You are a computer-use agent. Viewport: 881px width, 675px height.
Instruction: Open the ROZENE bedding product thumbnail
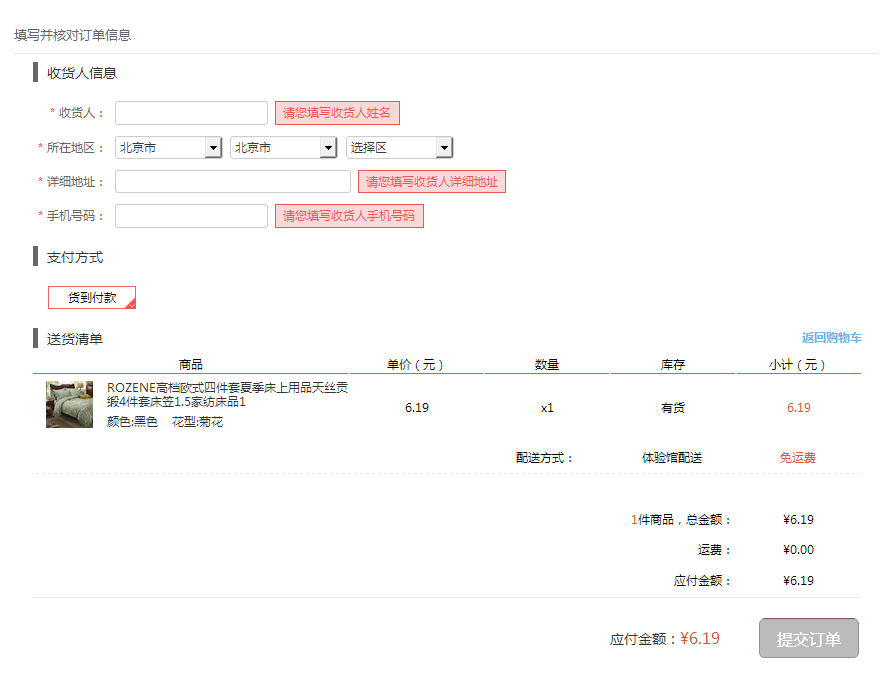(69, 404)
